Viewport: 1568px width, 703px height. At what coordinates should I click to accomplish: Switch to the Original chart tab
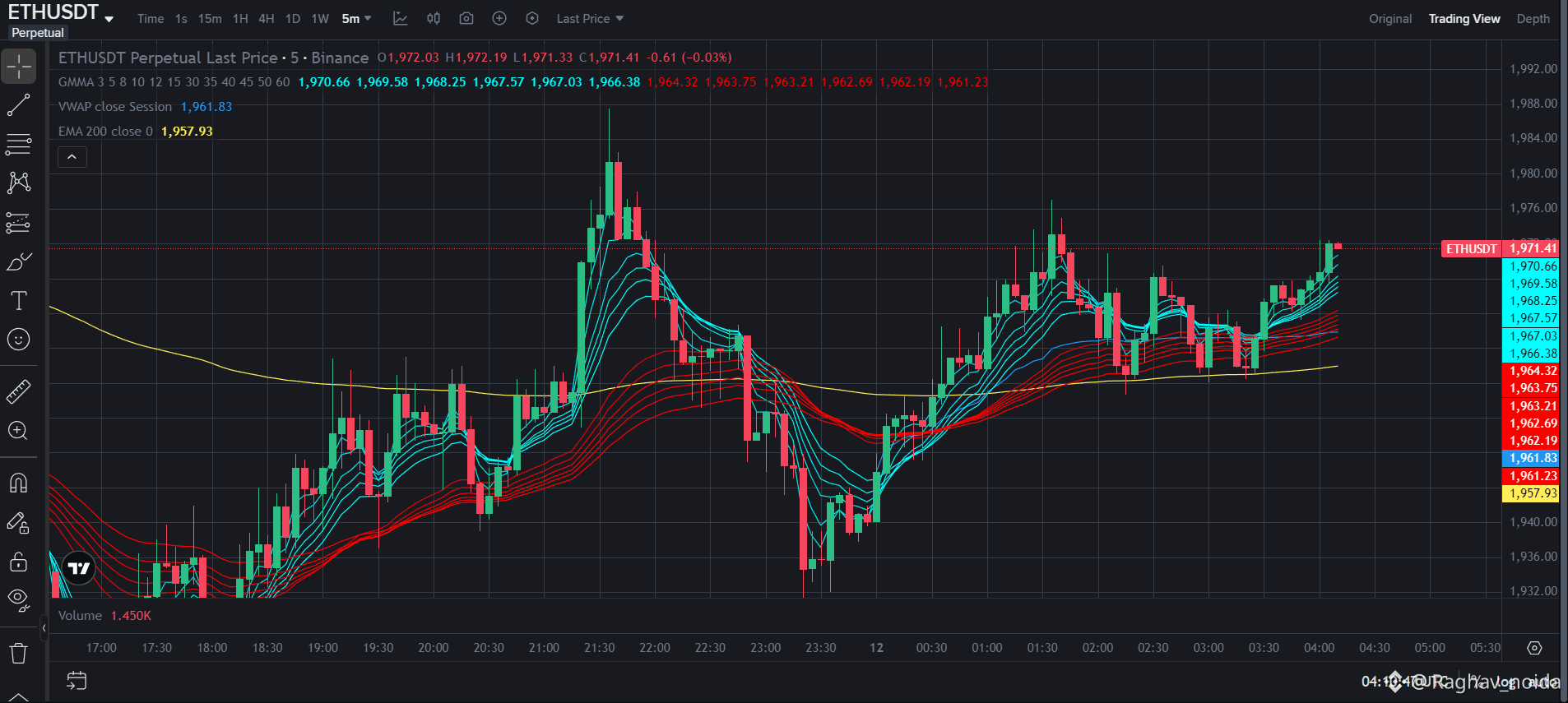click(1390, 18)
